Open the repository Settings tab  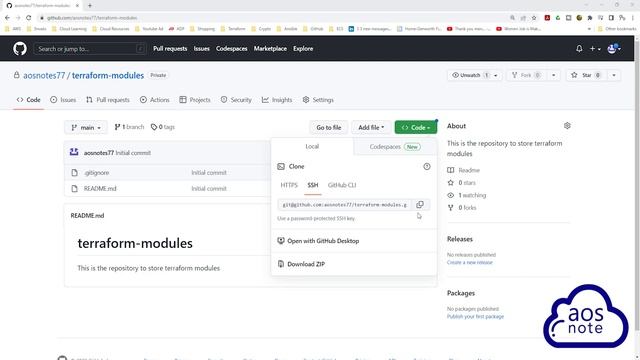pyautogui.click(x=318, y=100)
